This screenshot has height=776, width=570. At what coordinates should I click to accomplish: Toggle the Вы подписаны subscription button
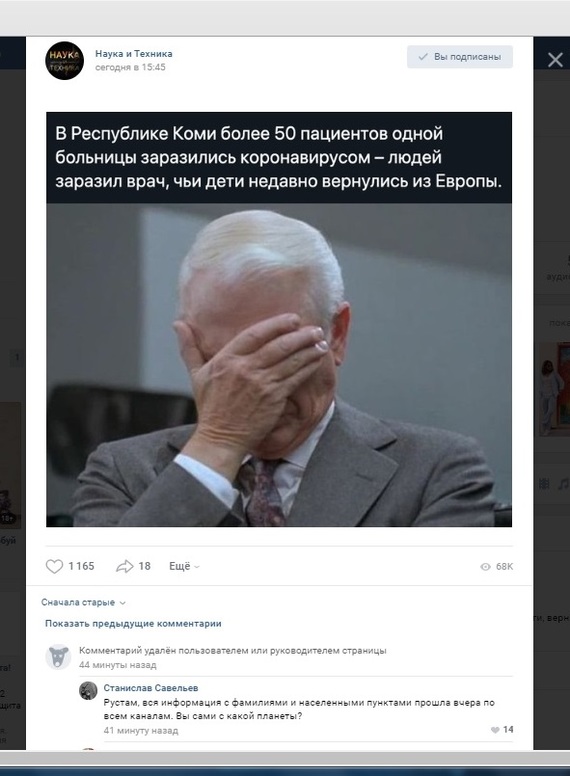tap(460, 57)
